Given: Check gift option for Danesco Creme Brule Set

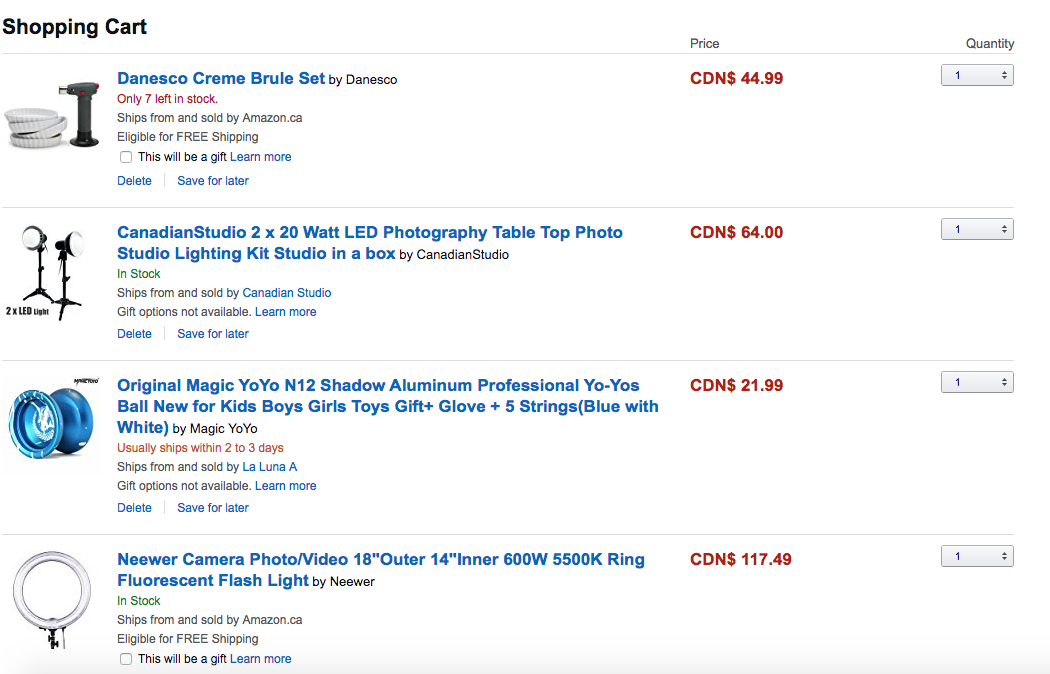Looking at the screenshot, I should point(126,157).
